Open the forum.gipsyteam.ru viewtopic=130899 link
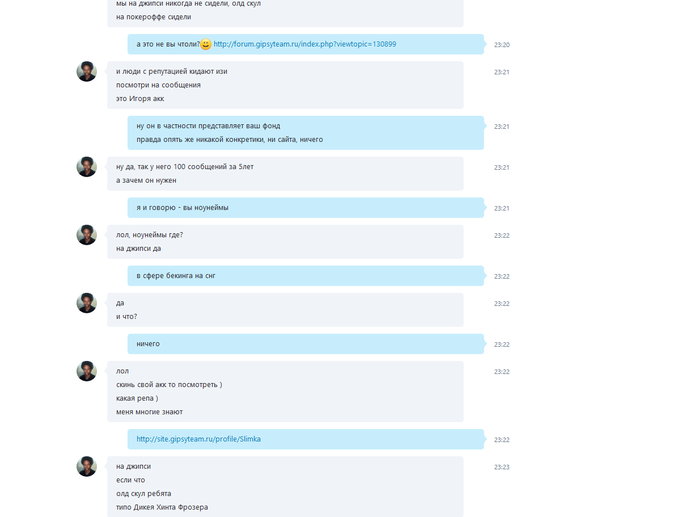700x517 pixels. (304, 44)
